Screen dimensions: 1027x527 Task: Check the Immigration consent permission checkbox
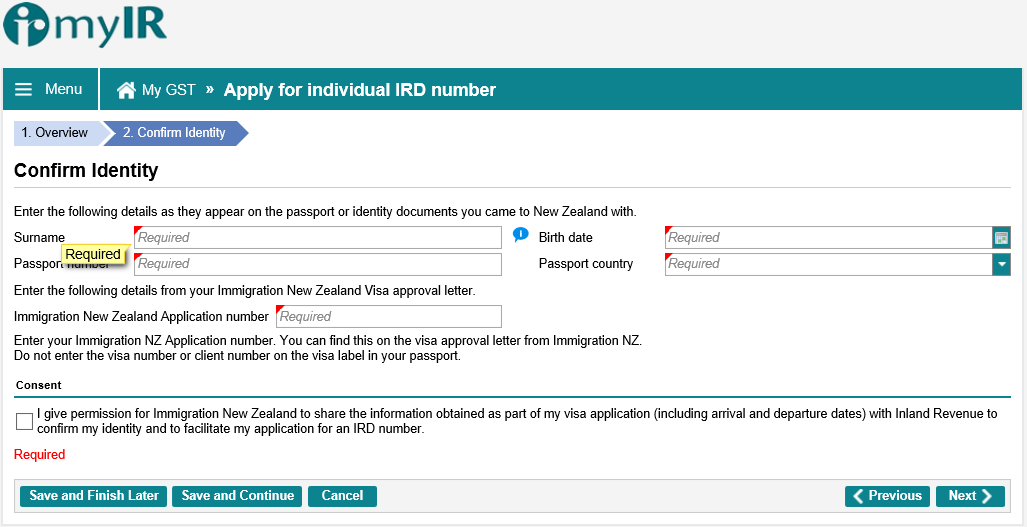click(x=25, y=421)
